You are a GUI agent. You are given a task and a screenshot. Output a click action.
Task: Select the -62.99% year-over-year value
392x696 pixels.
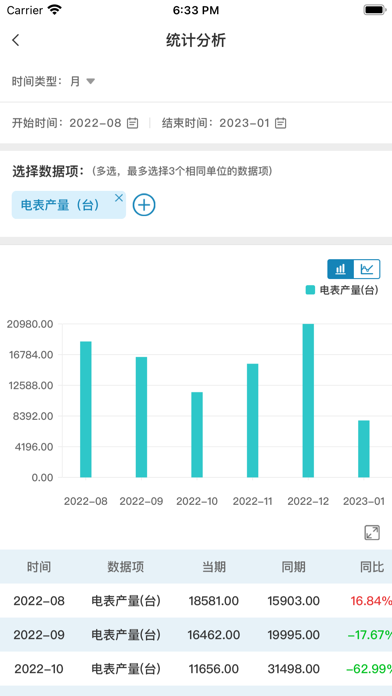tap(369, 668)
